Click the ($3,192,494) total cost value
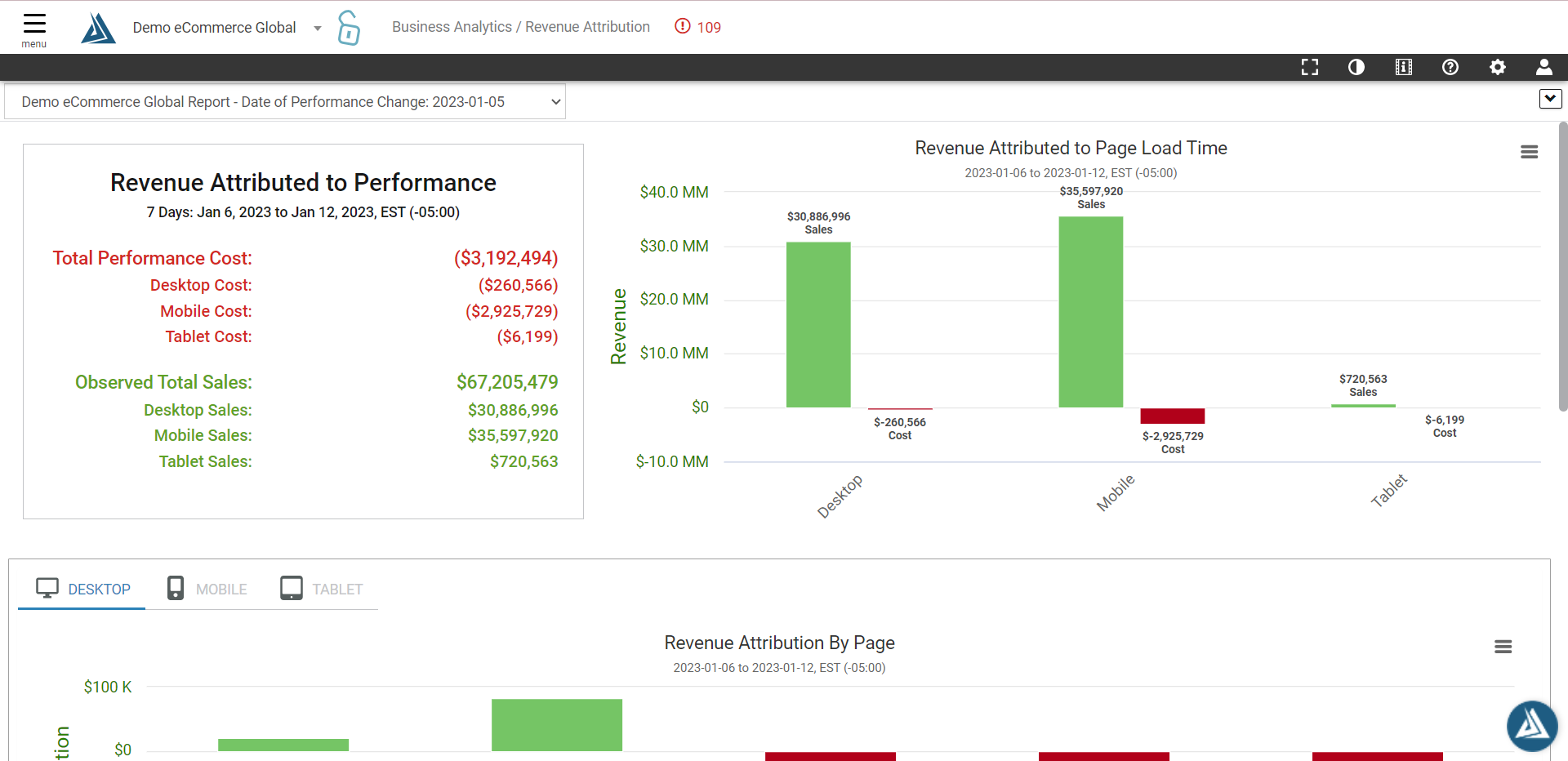This screenshot has width=1568, height=761. click(x=506, y=258)
